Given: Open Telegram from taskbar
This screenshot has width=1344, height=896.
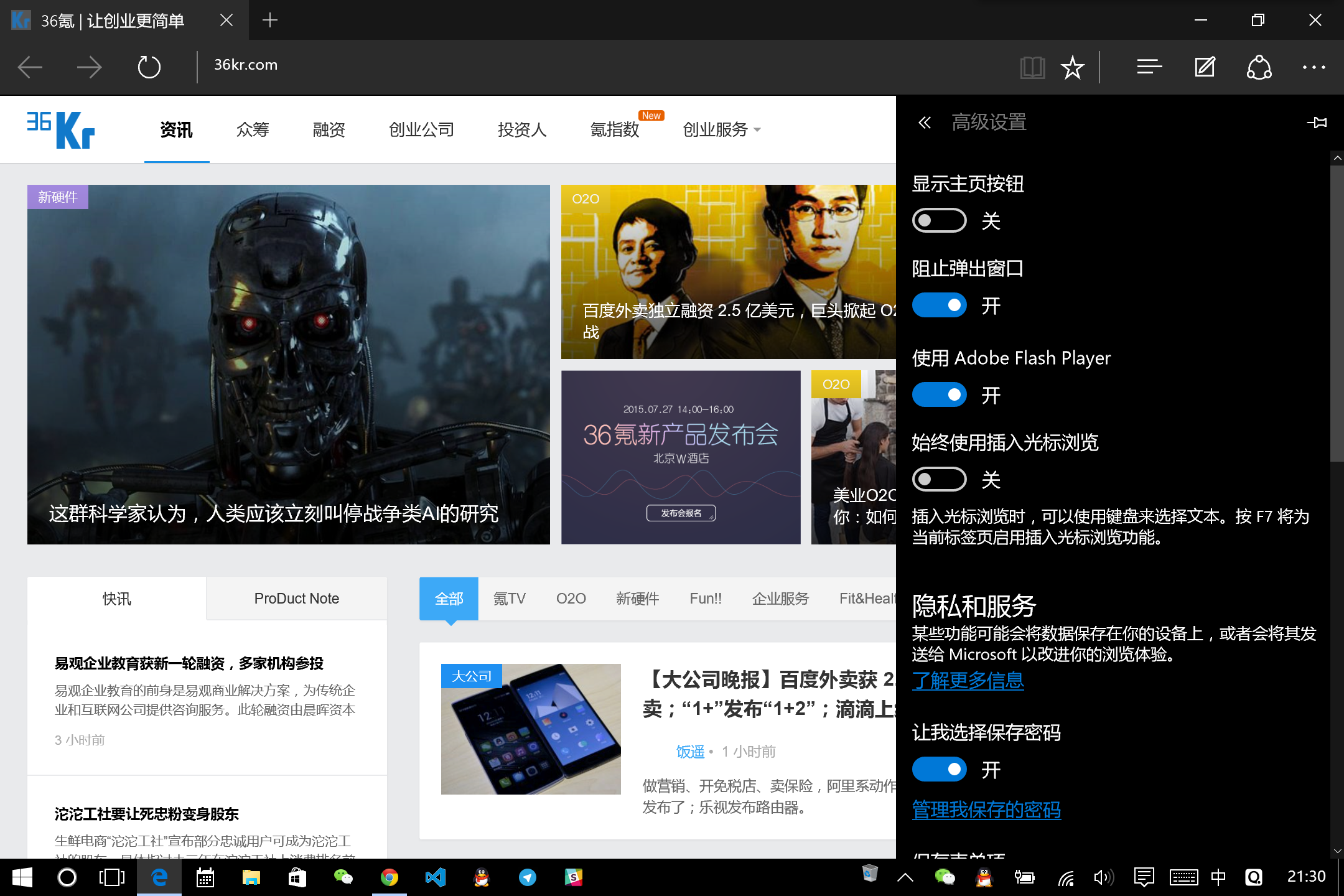Looking at the screenshot, I should (528, 877).
